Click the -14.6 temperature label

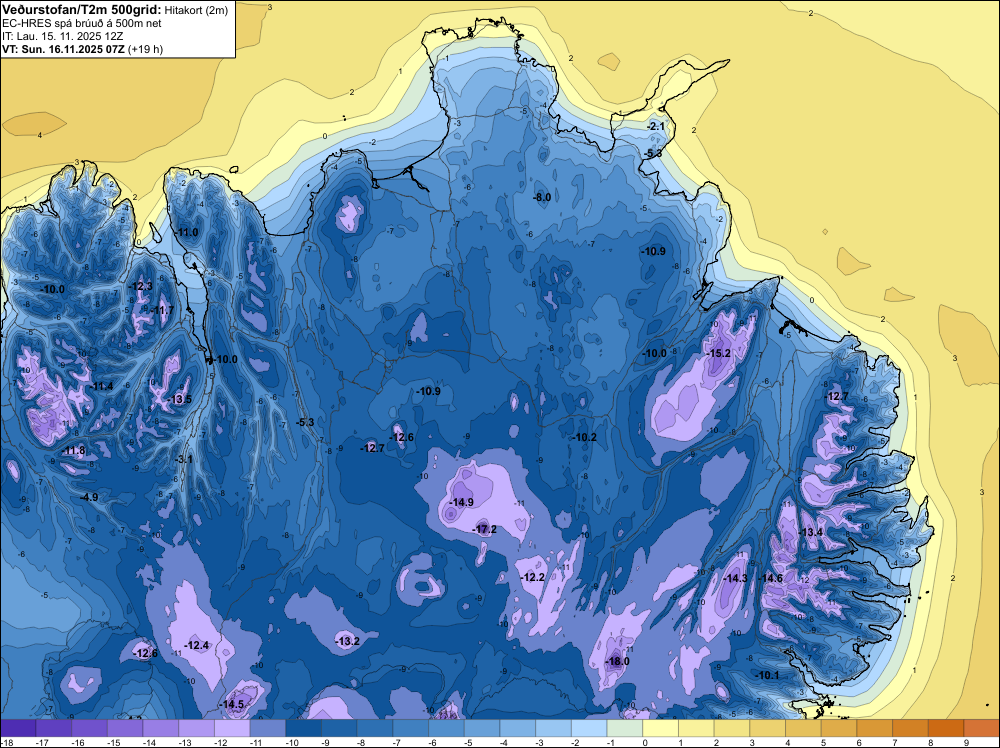click(x=770, y=578)
